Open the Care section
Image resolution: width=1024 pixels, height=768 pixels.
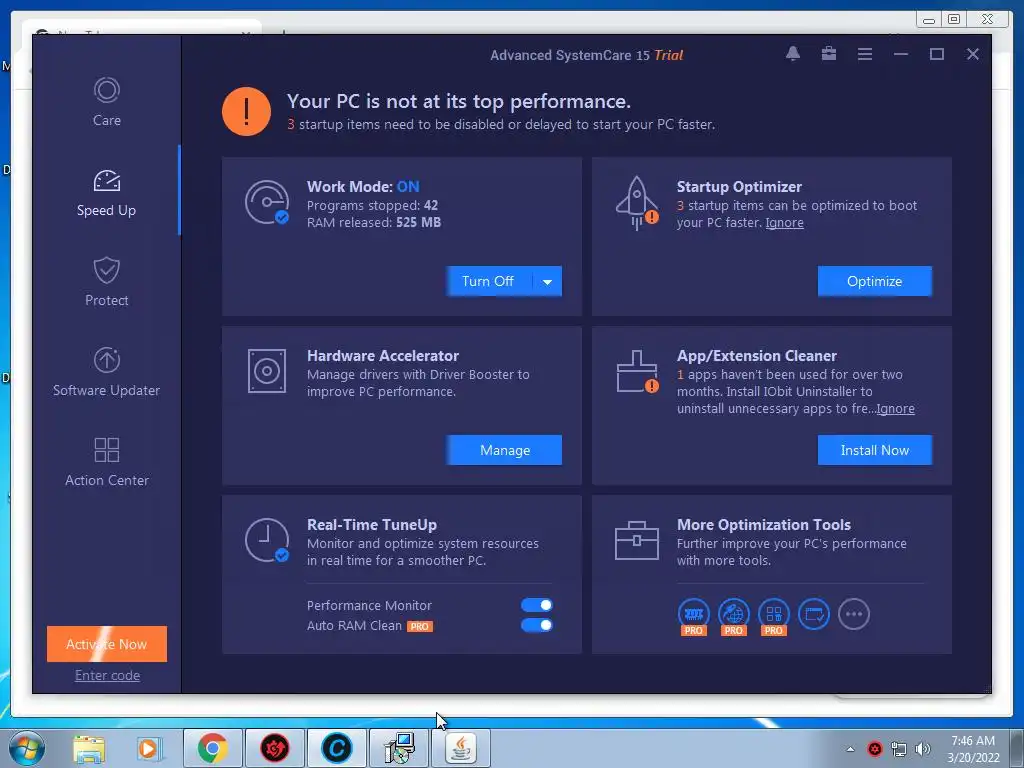[x=106, y=103]
